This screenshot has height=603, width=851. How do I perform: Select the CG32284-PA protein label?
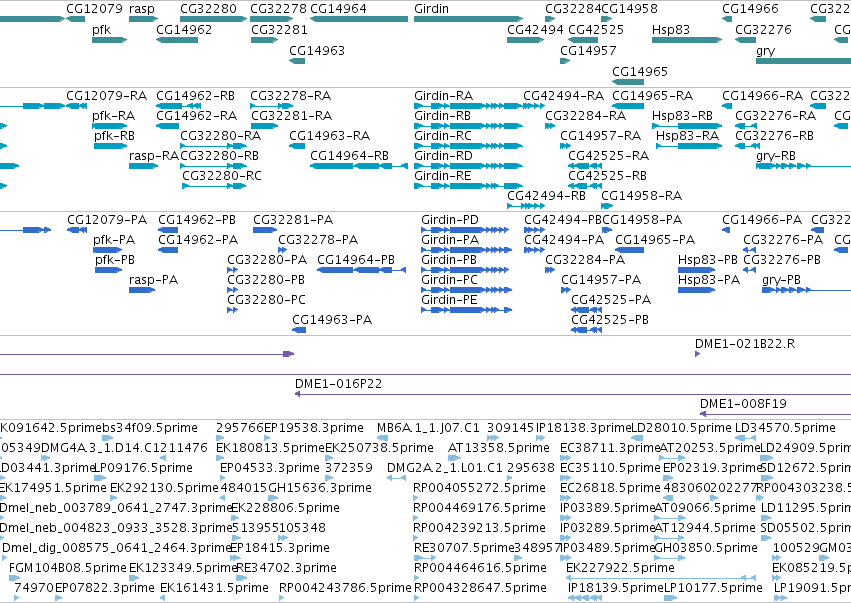click(x=585, y=259)
